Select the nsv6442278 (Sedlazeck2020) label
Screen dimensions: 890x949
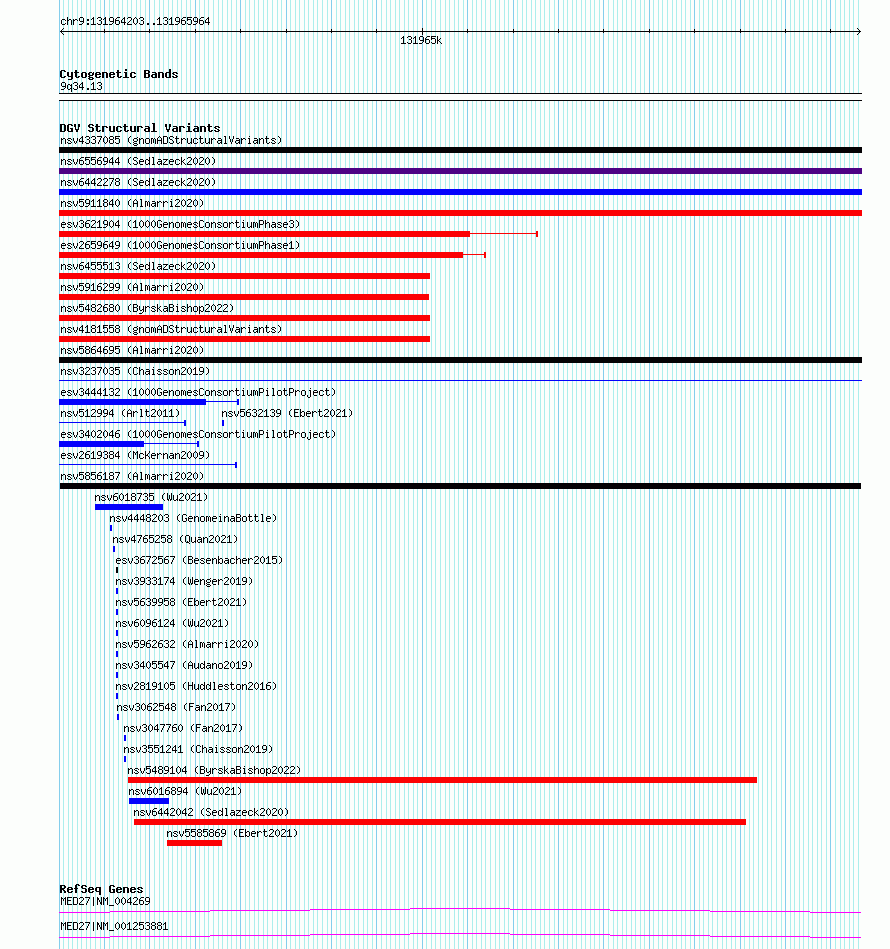pyautogui.click(x=138, y=182)
